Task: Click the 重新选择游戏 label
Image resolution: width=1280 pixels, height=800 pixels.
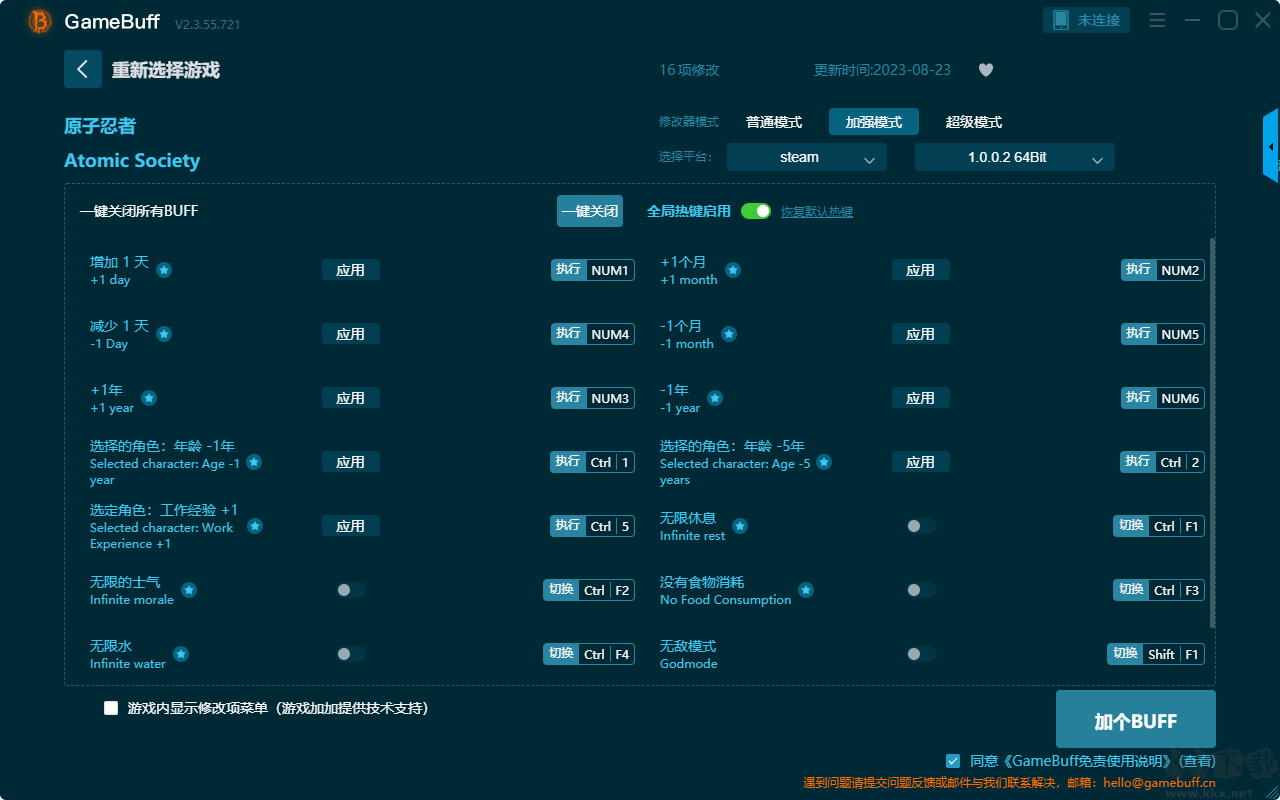Action: (x=166, y=70)
